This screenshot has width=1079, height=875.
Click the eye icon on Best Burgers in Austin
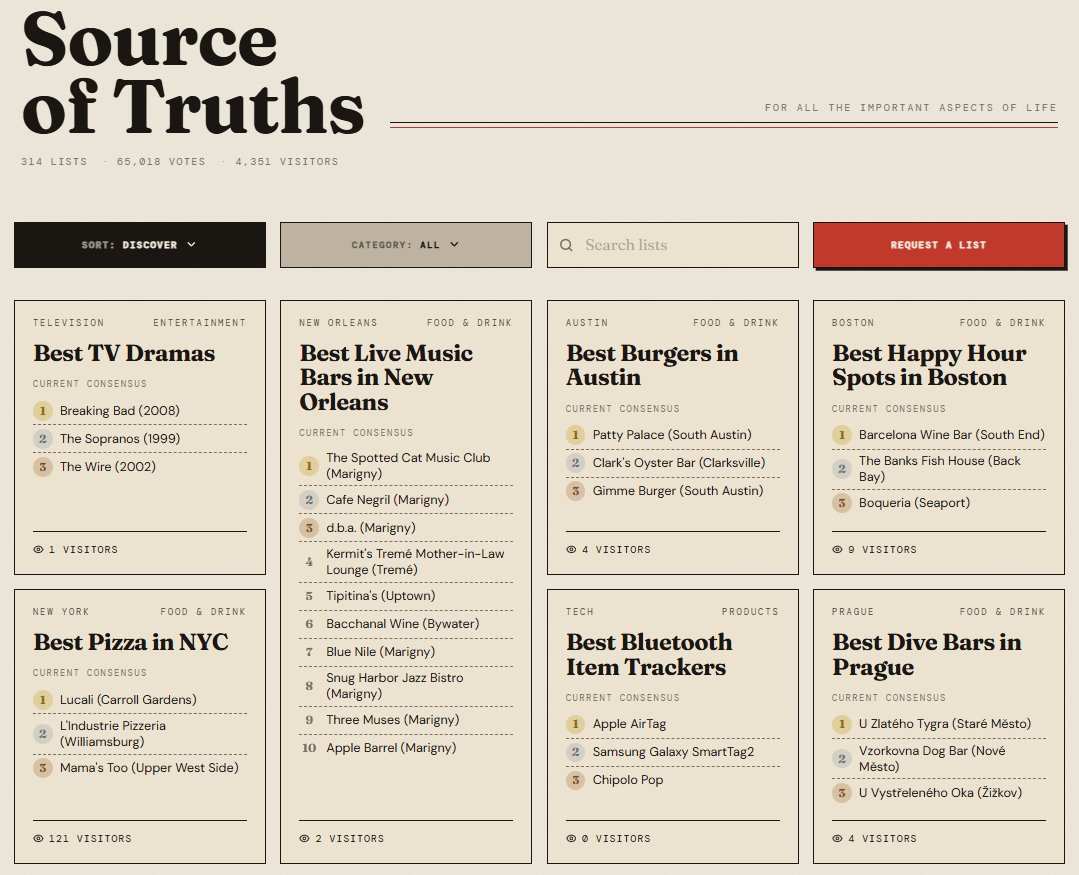571,550
